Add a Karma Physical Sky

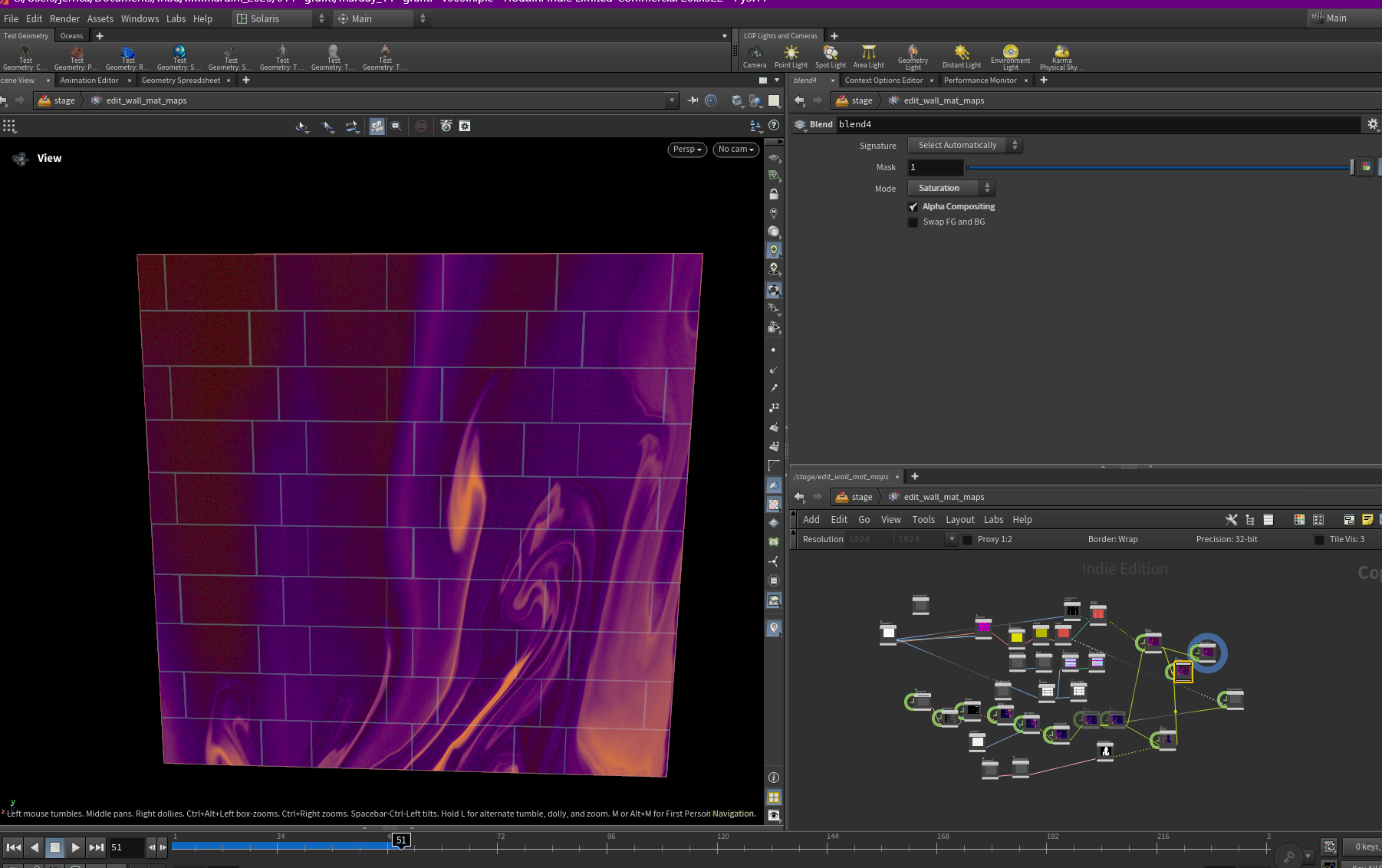coord(1061,58)
